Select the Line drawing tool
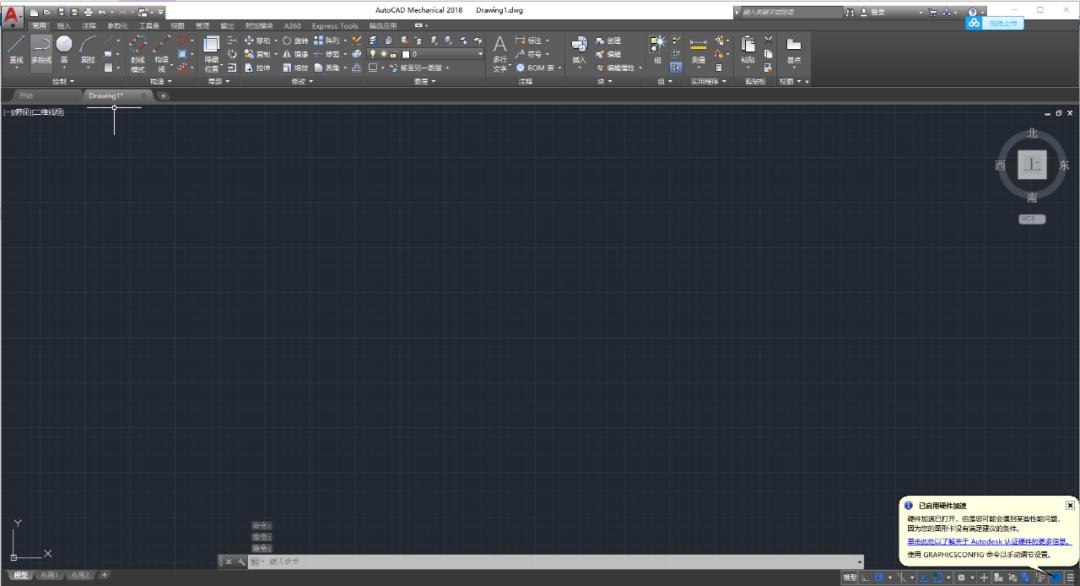The height and width of the screenshot is (586, 1080). (x=14, y=45)
